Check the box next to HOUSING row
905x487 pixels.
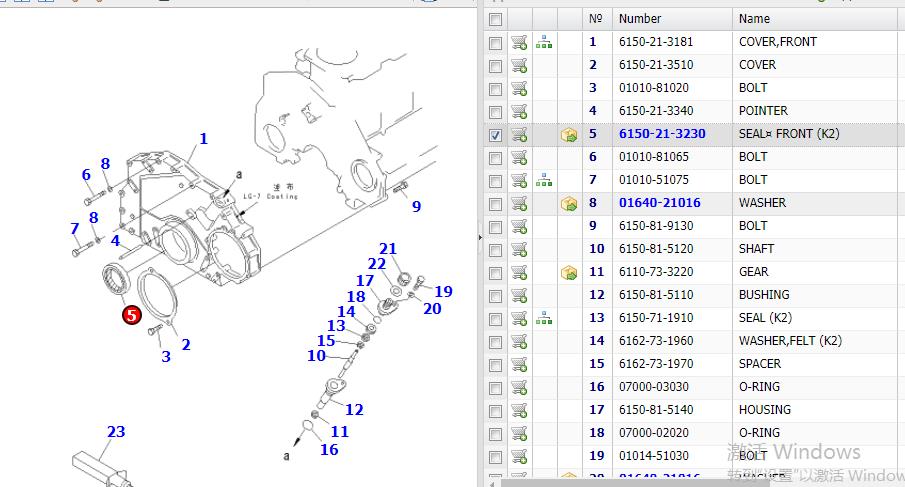coord(496,410)
